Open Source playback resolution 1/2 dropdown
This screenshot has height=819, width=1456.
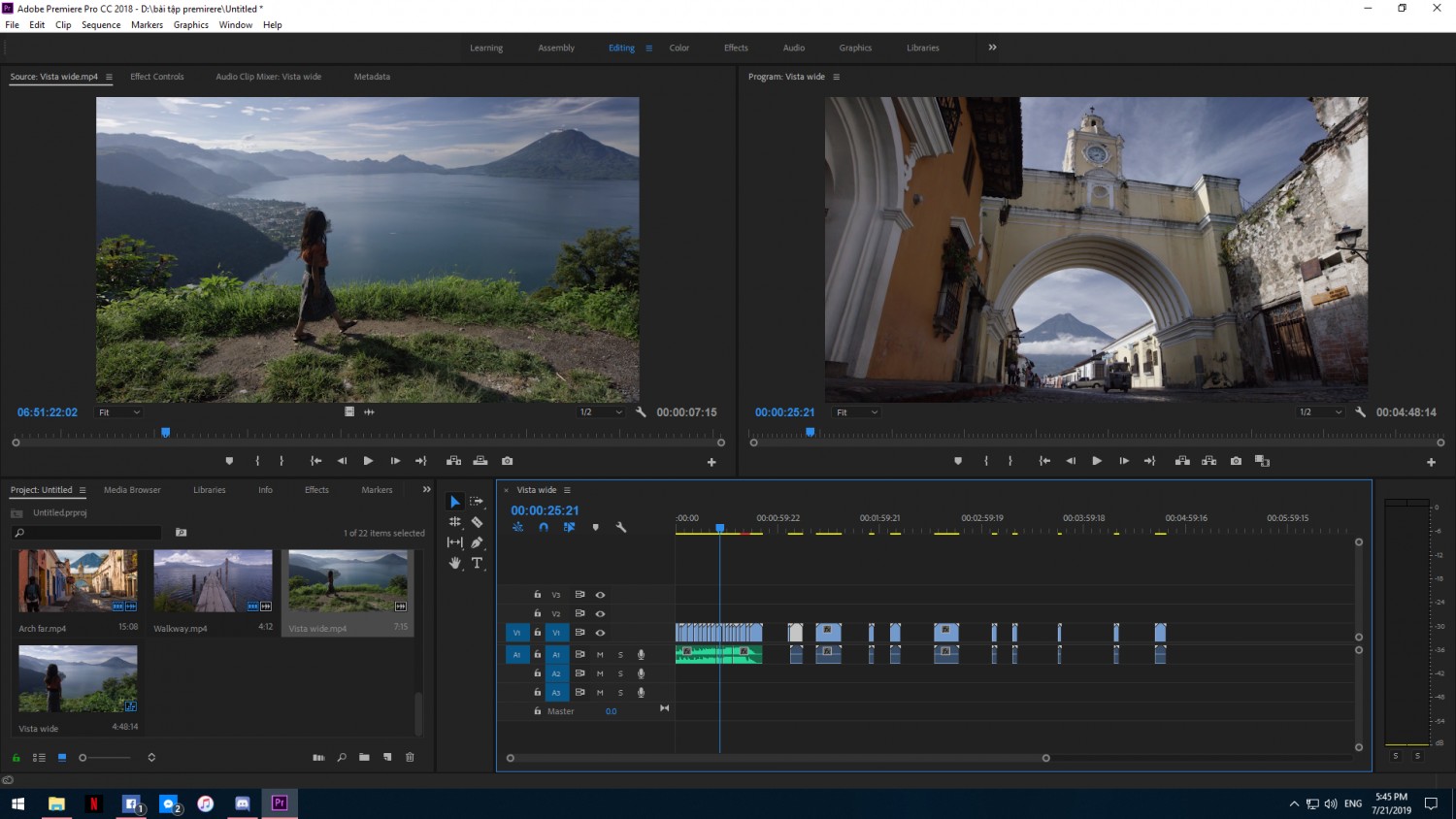[601, 412]
